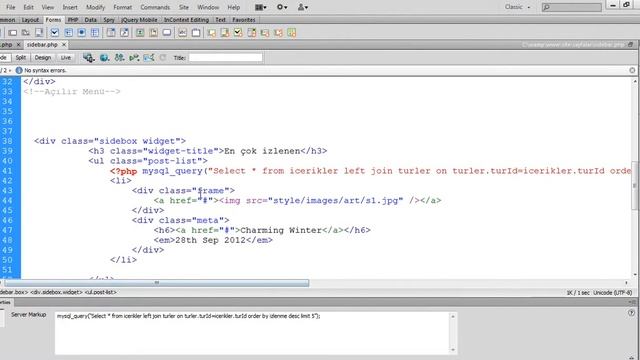Dismiss the No syntax errors info bar
The height and width of the screenshot is (360, 640).
point(632,70)
